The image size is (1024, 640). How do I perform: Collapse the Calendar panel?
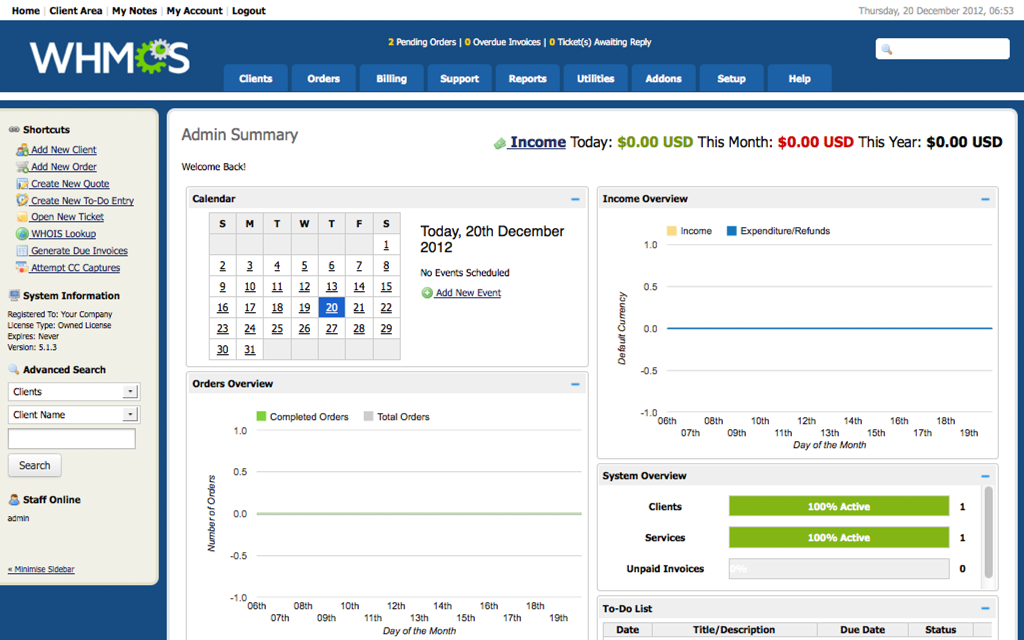click(x=575, y=199)
